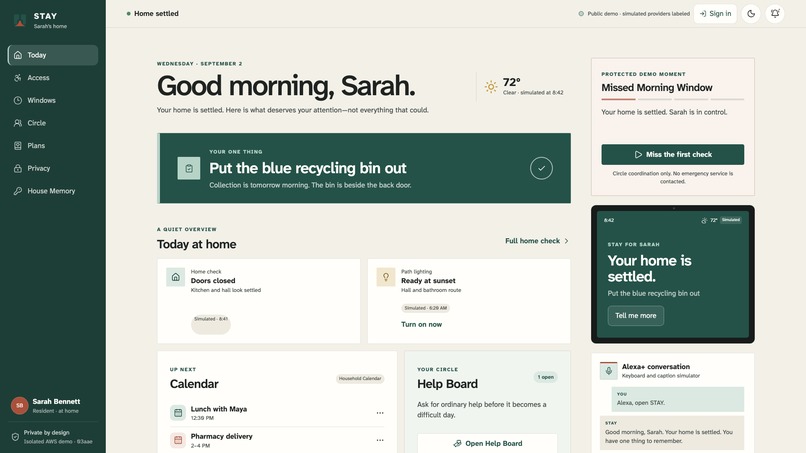The height and width of the screenshot is (453, 806).
Task: Click the Doors closed card title
Action: [213, 281]
